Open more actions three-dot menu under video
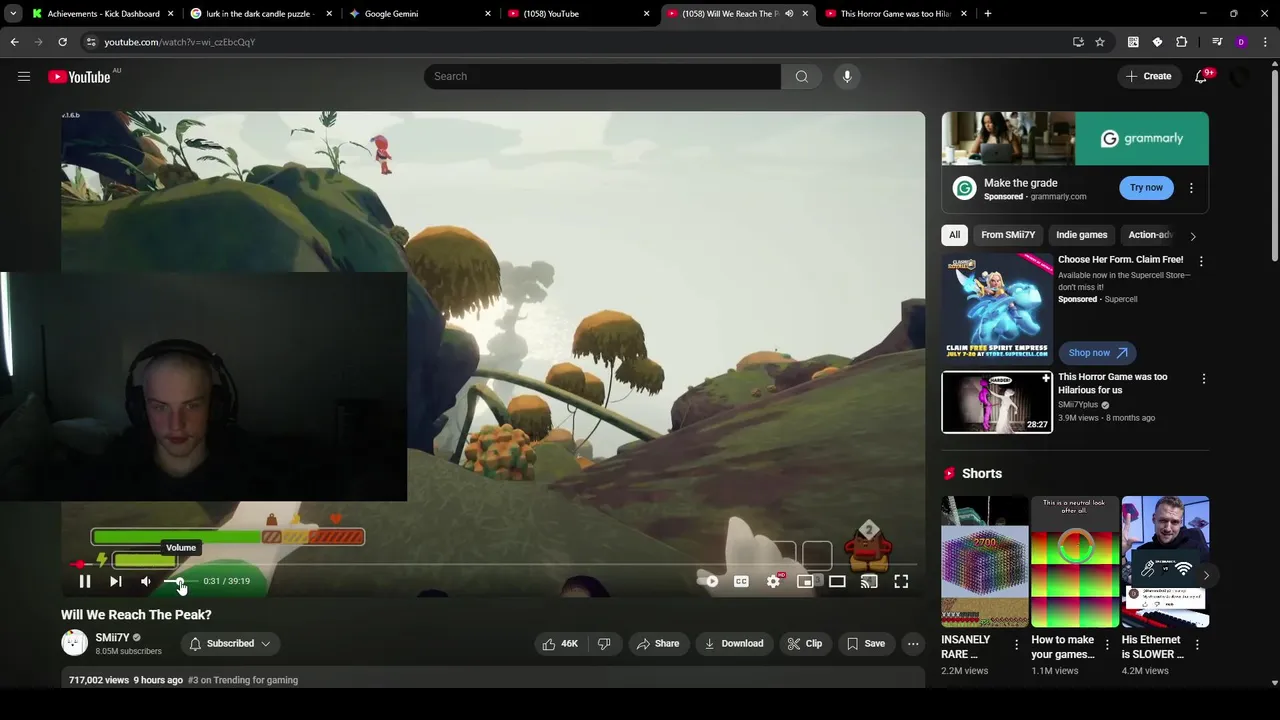This screenshot has width=1280, height=720. tap(913, 644)
